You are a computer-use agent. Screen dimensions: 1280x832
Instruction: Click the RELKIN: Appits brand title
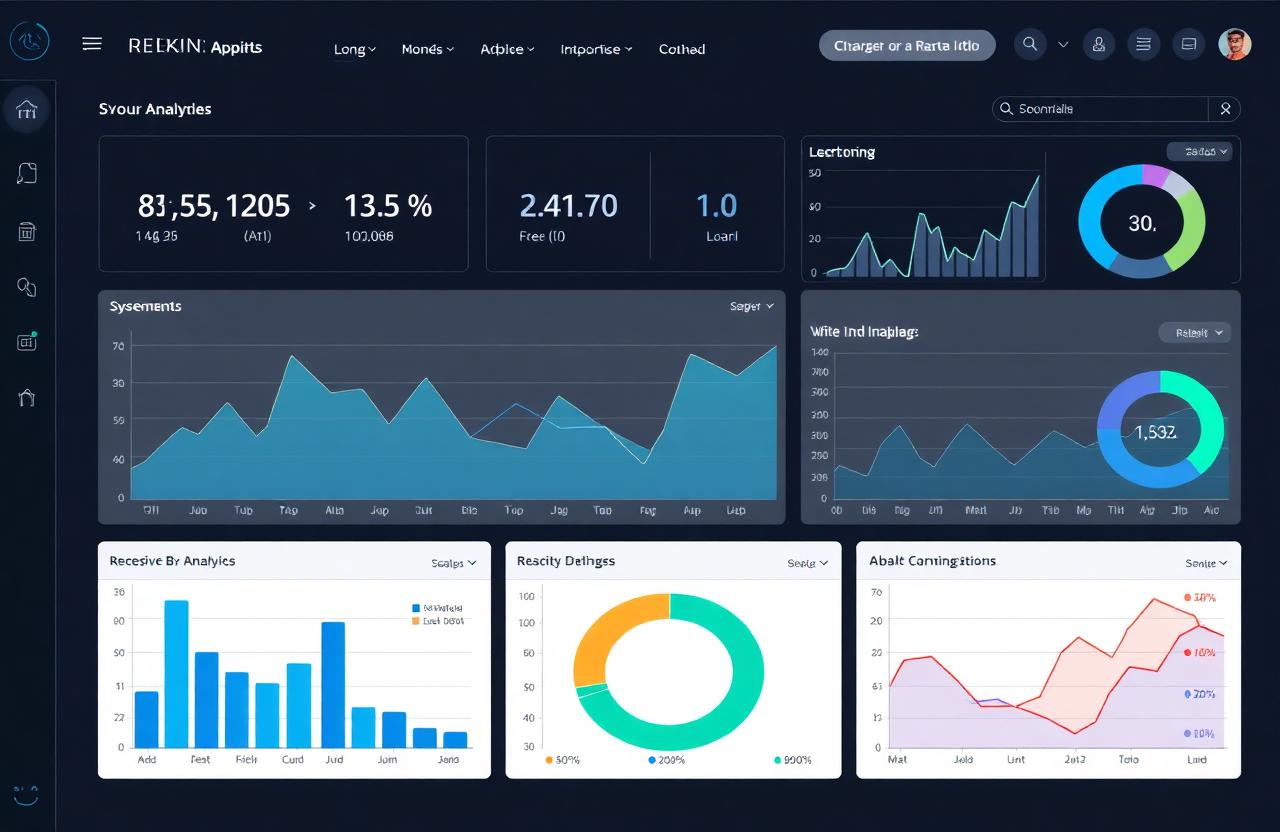click(x=195, y=46)
